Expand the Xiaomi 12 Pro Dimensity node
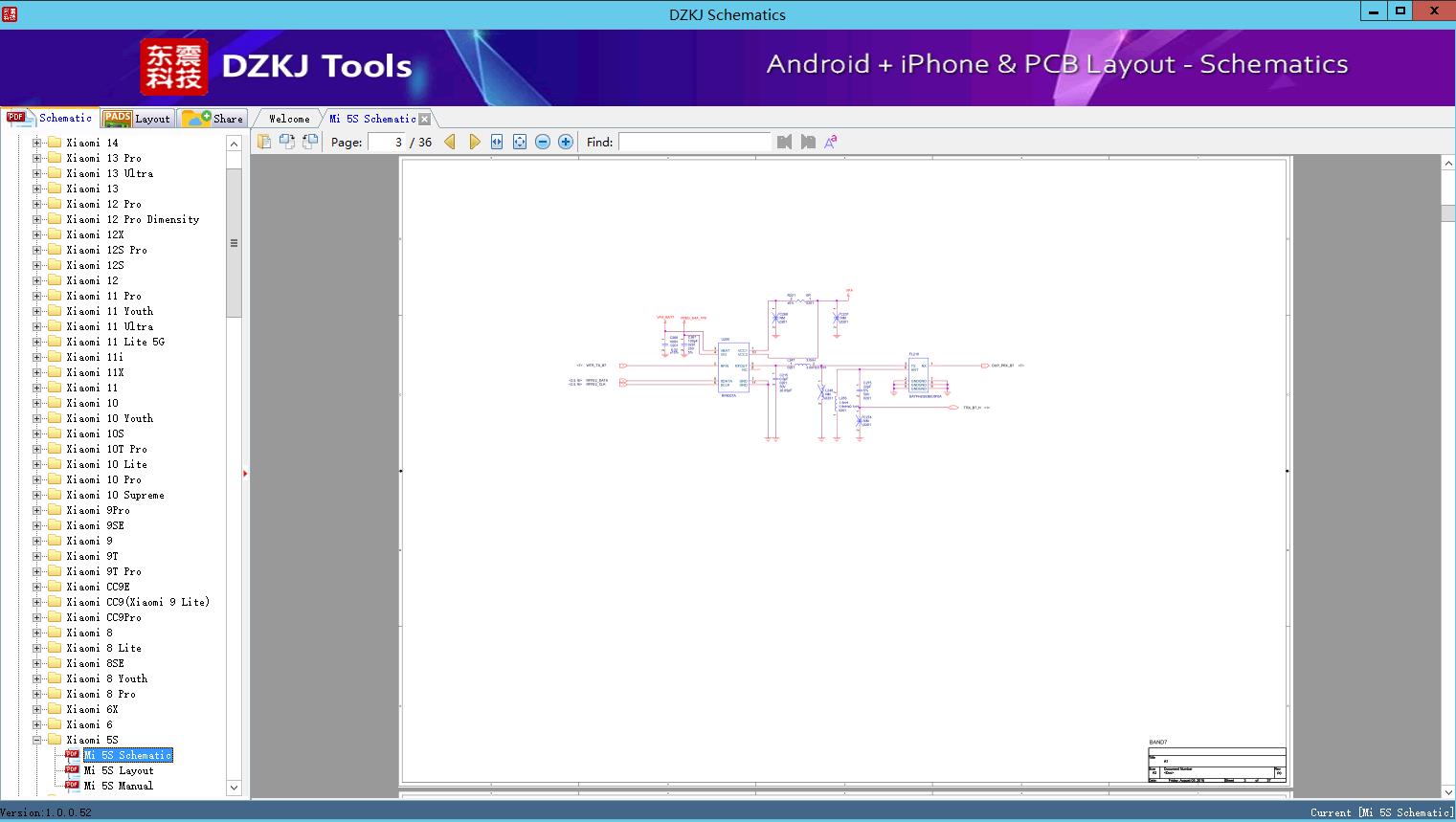The height and width of the screenshot is (822, 1456). (x=36, y=219)
